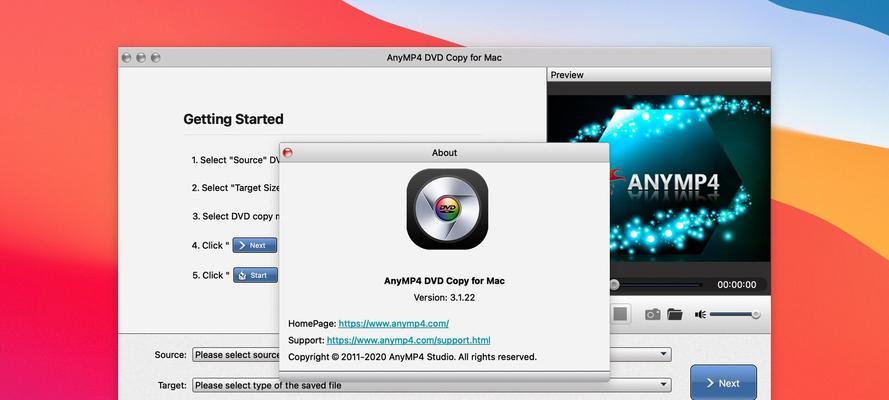The width and height of the screenshot is (889, 400).
Task: Open the snapshot folder icon
Action: [674, 314]
